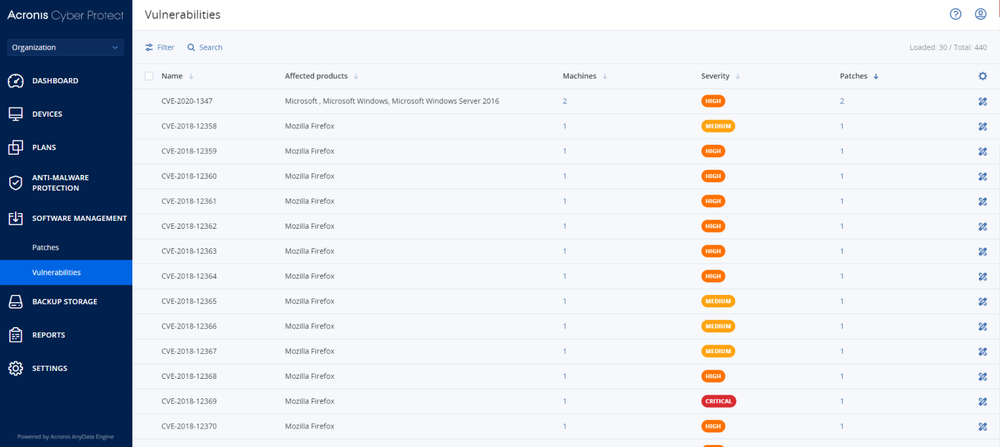The image size is (1000, 447).
Task: Tick the select-all checkbox in table header
Action: point(149,76)
